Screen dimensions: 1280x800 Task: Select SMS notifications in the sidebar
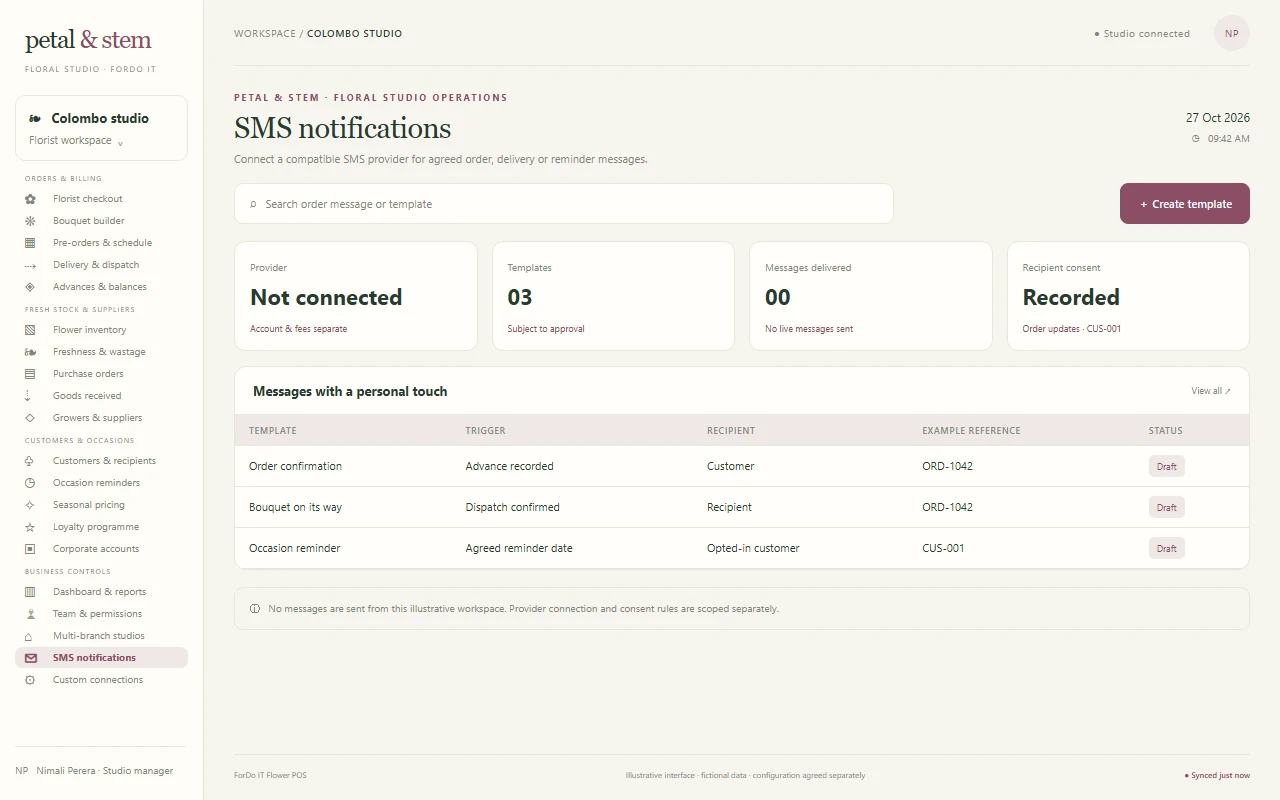[101, 658]
